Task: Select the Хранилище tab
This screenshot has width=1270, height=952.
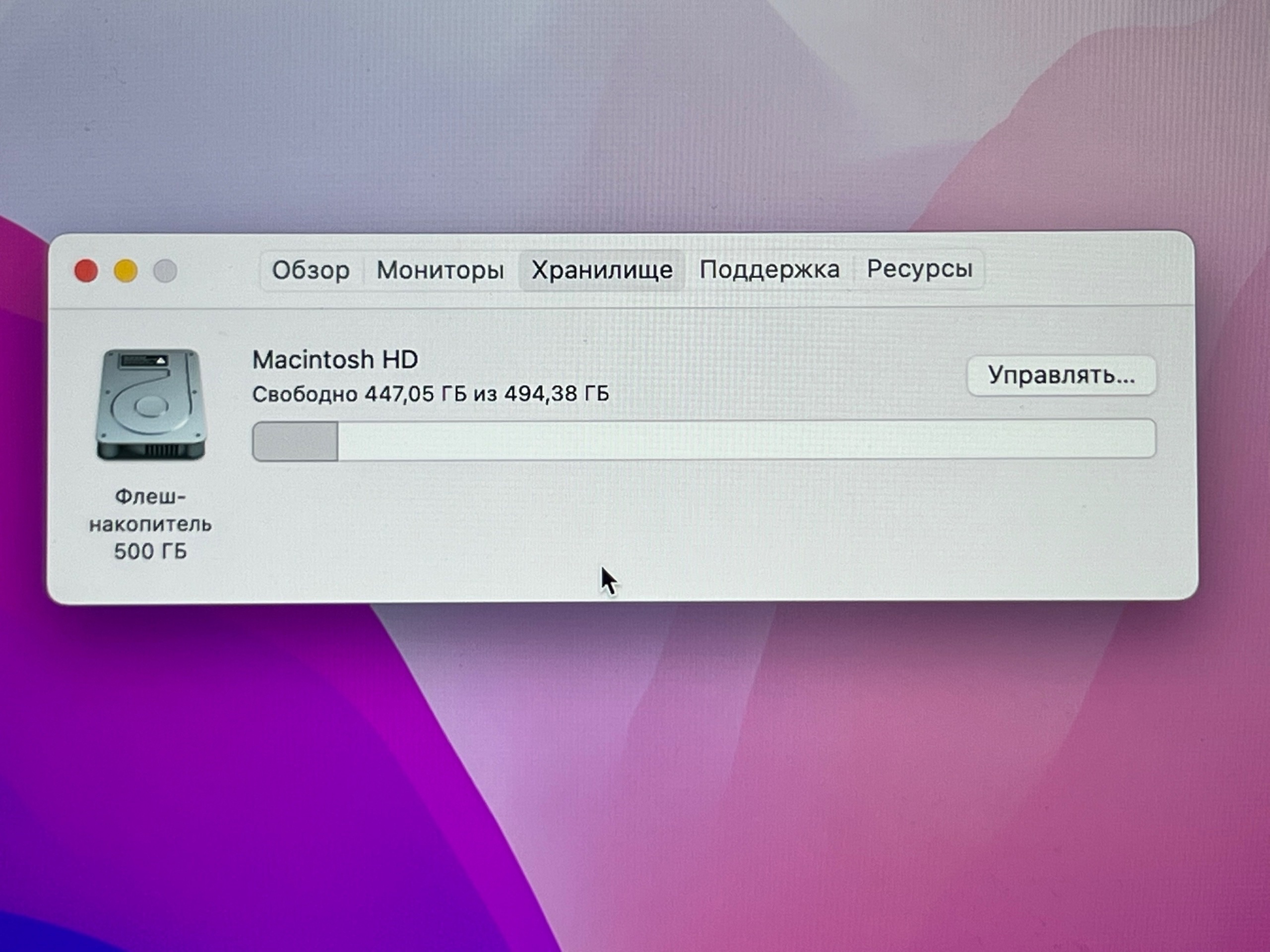Action: (x=602, y=270)
